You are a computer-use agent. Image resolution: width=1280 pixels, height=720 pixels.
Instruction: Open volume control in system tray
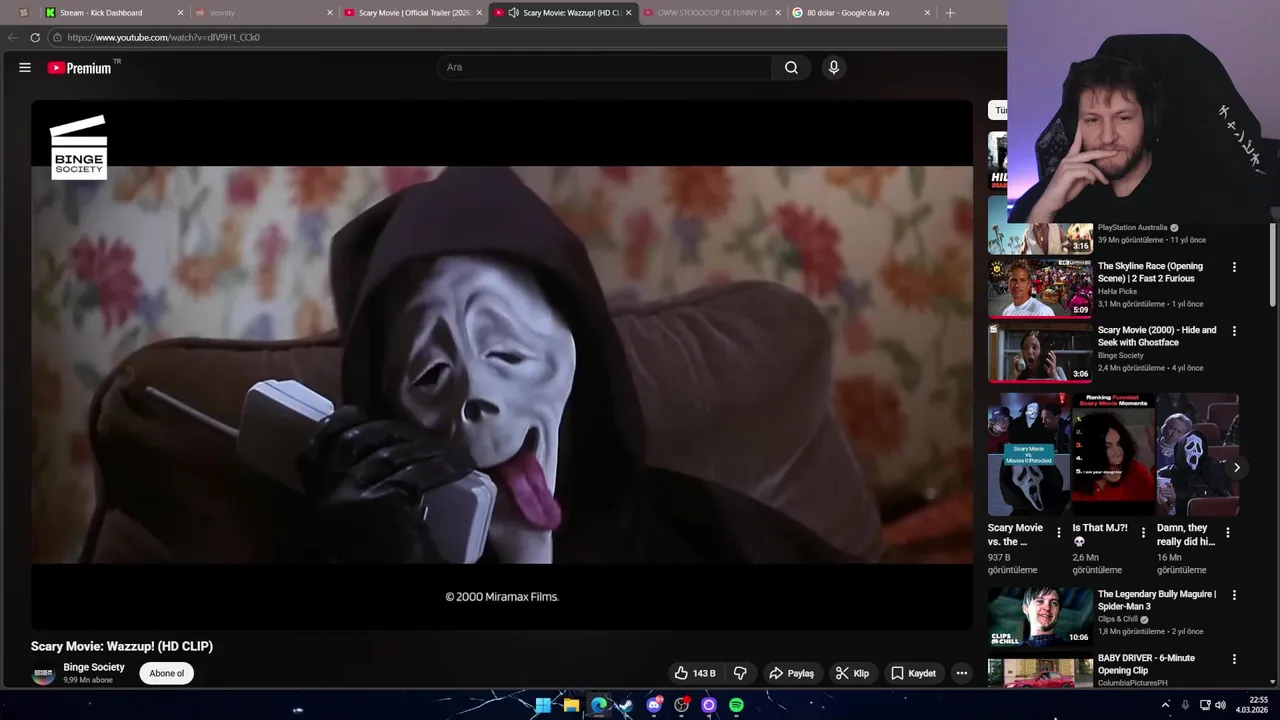tap(1220, 705)
